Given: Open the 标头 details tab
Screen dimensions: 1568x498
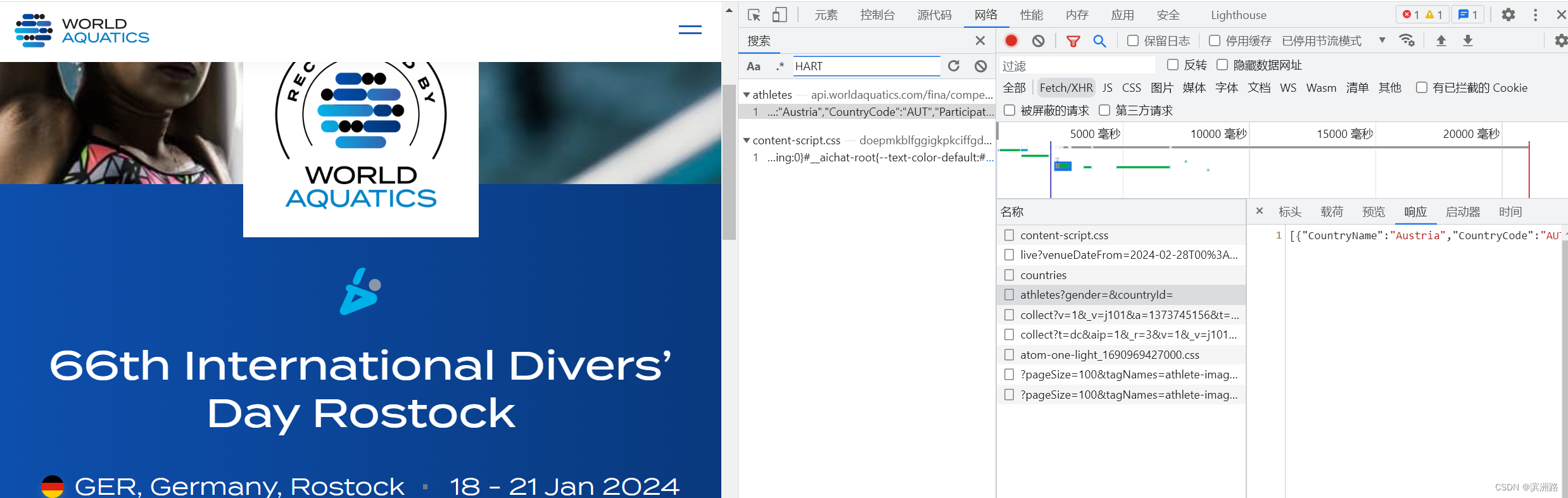Looking at the screenshot, I should 1290,212.
